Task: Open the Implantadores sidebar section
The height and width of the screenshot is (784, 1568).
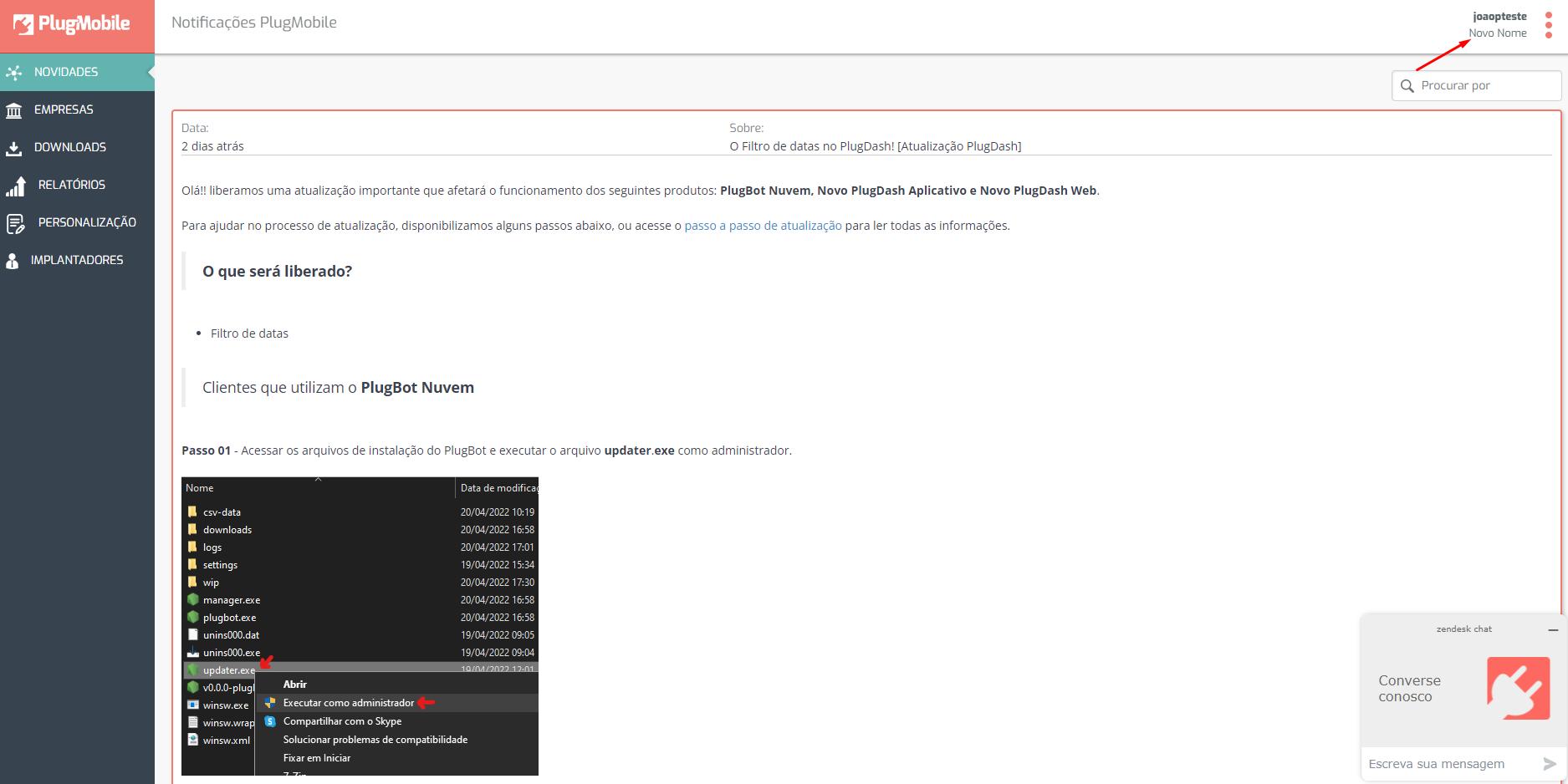Action: [x=77, y=260]
